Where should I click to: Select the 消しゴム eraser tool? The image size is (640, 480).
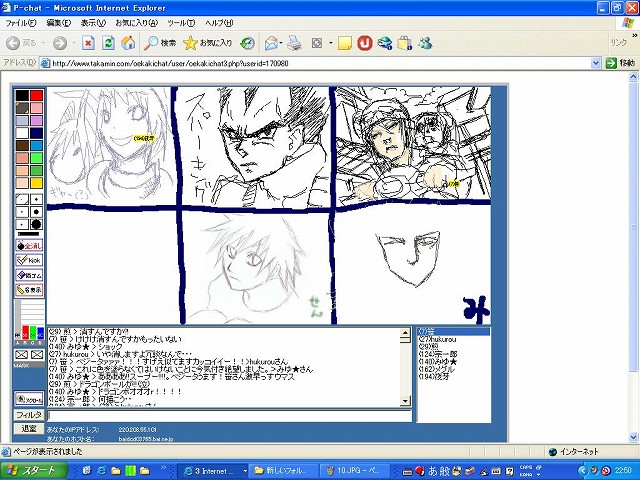(29, 275)
